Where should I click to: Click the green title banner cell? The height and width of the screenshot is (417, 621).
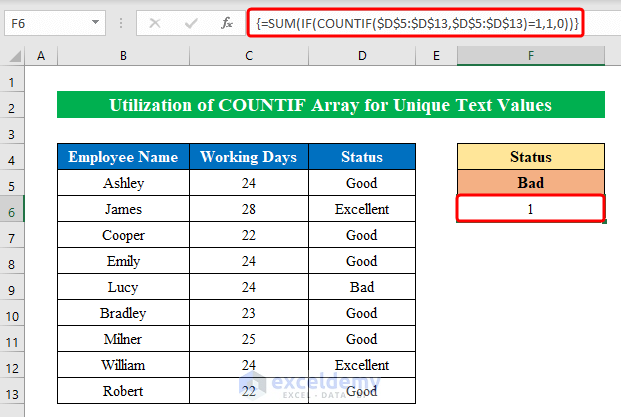point(331,105)
